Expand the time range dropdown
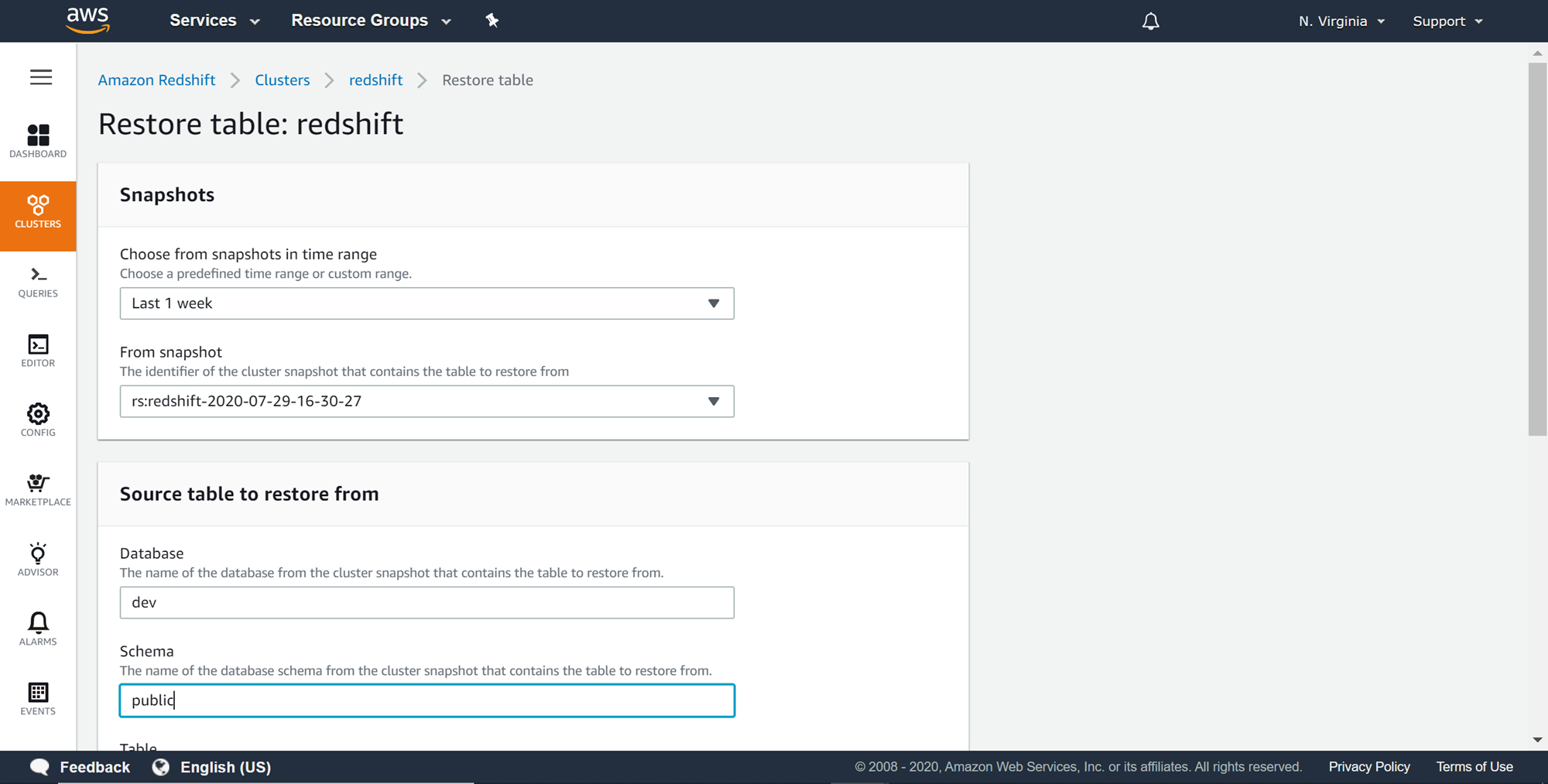 tap(426, 303)
